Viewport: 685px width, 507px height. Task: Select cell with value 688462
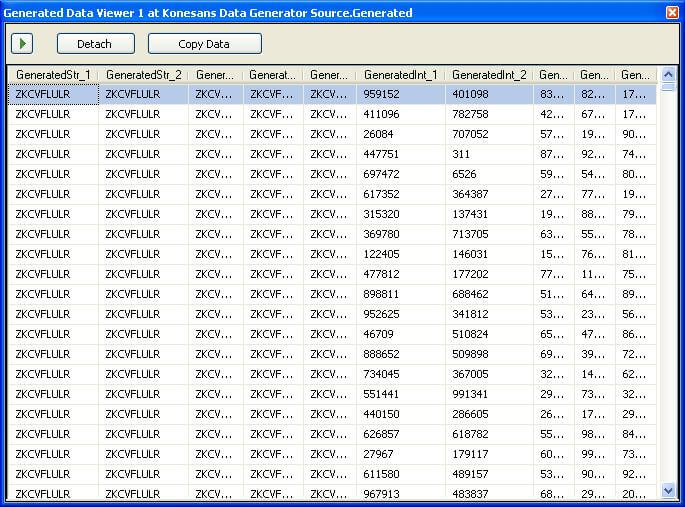pyautogui.click(x=489, y=294)
